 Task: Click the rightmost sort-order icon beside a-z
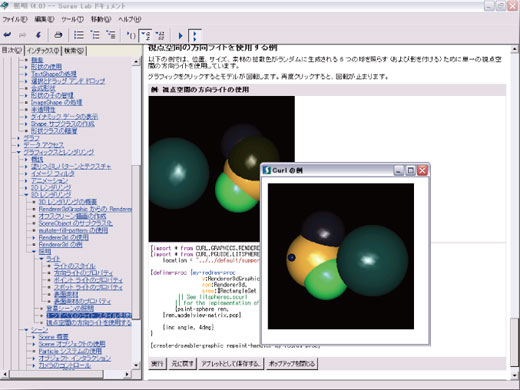pos(160,35)
